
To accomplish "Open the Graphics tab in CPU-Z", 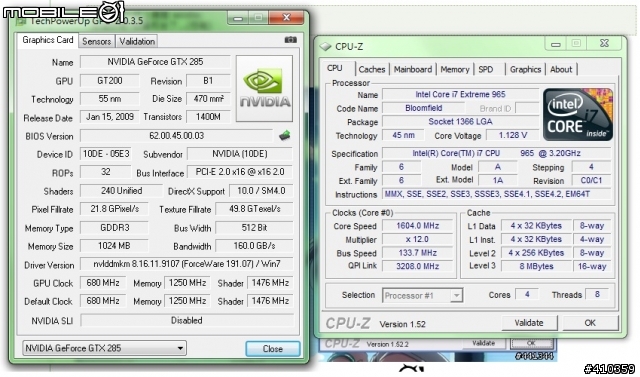I will point(525,69).
